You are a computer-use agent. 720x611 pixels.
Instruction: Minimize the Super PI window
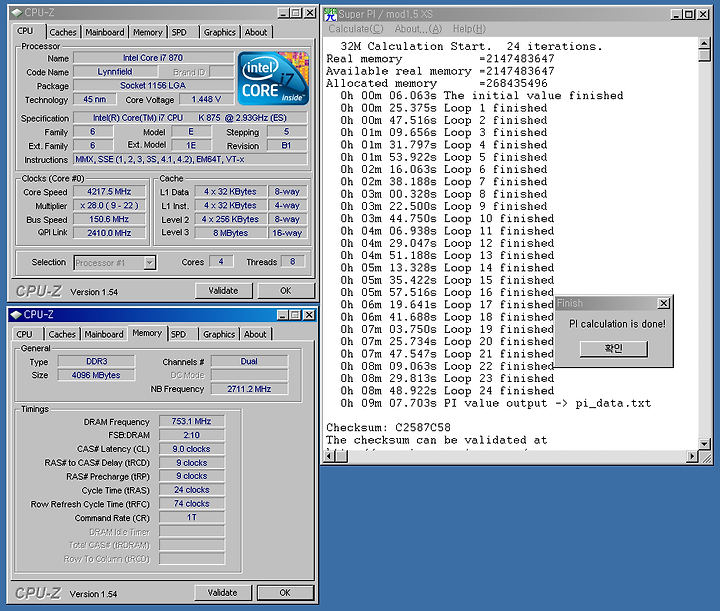[x=676, y=14]
